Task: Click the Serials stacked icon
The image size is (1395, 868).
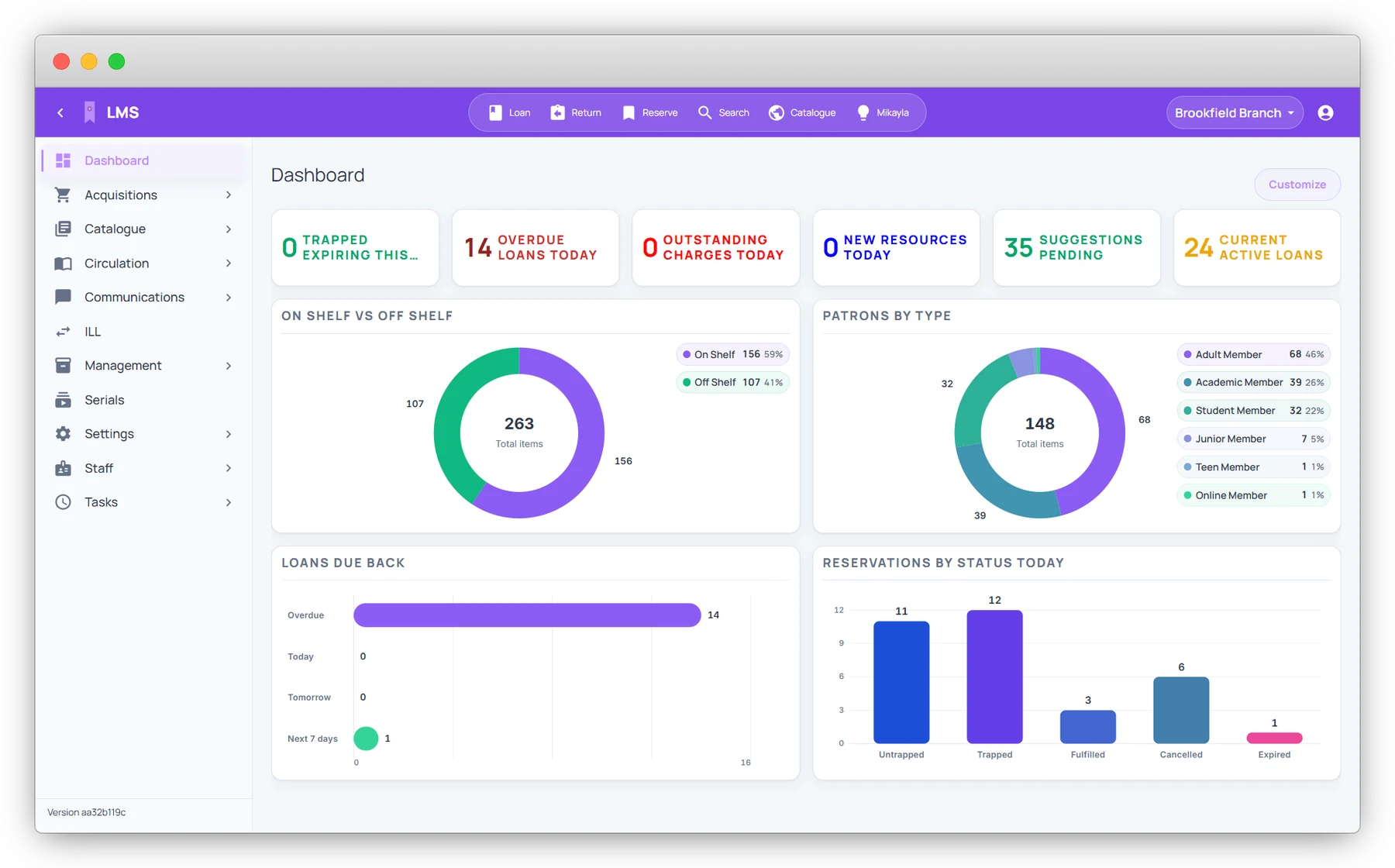Action: point(63,400)
